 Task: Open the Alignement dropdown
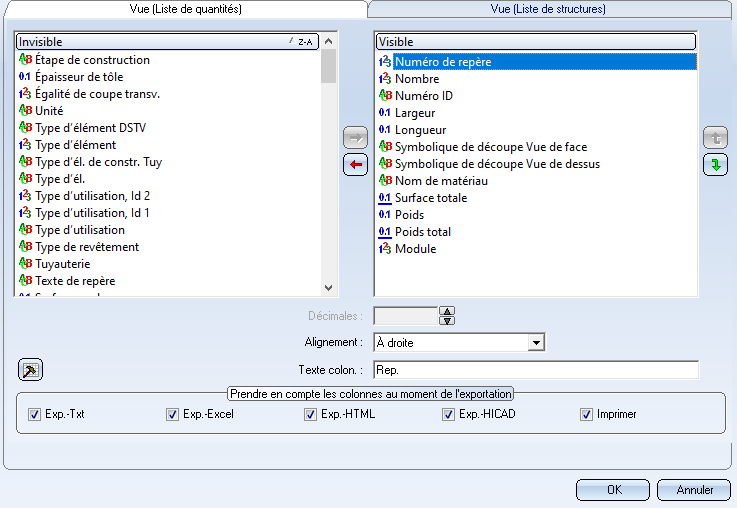[x=536, y=343]
